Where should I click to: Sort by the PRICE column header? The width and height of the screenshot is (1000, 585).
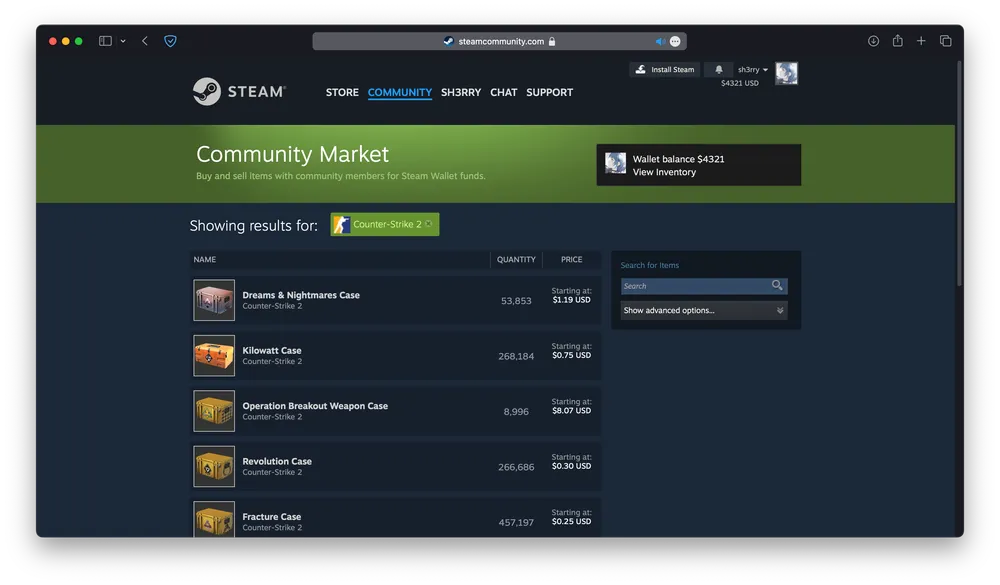pos(571,260)
